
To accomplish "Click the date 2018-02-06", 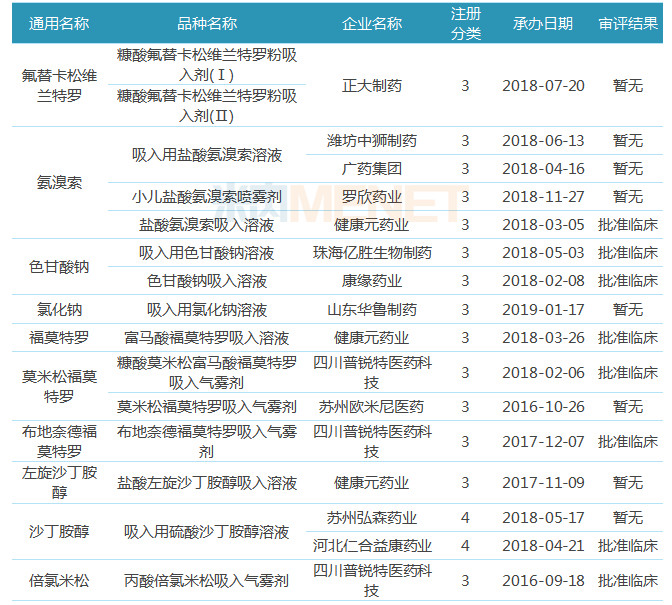I will tap(543, 373).
